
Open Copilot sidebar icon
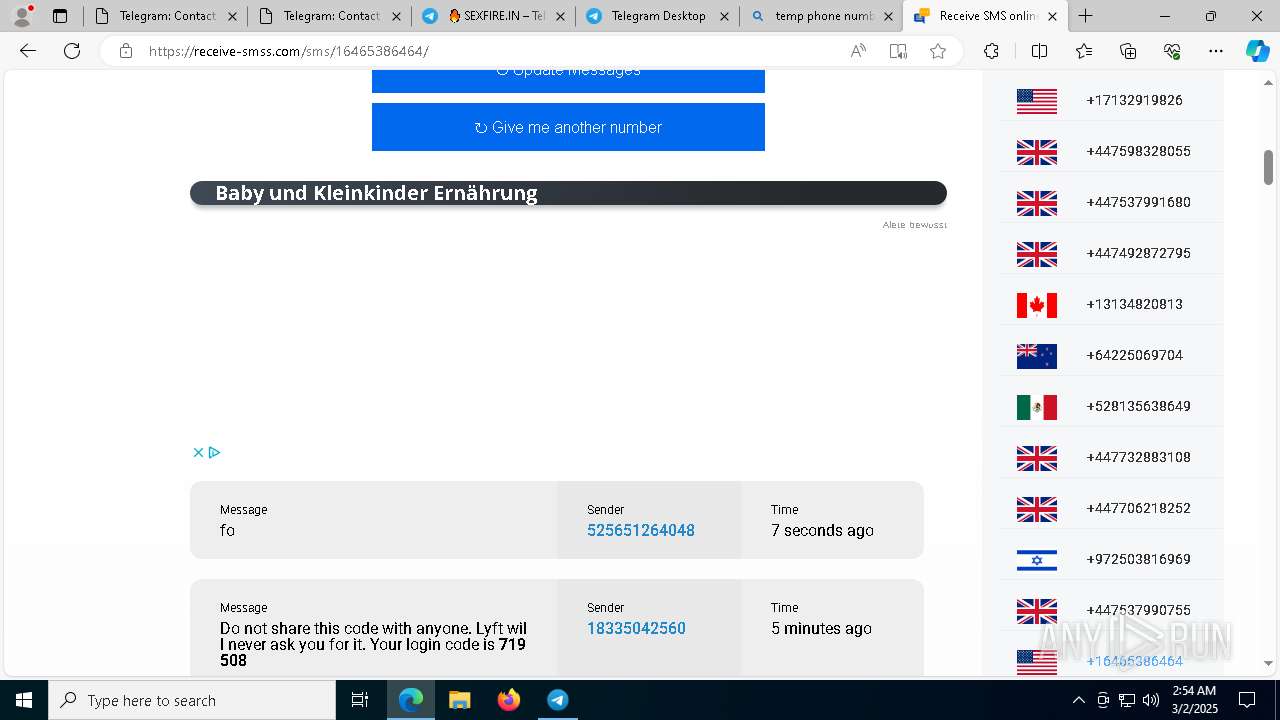(x=1257, y=51)
